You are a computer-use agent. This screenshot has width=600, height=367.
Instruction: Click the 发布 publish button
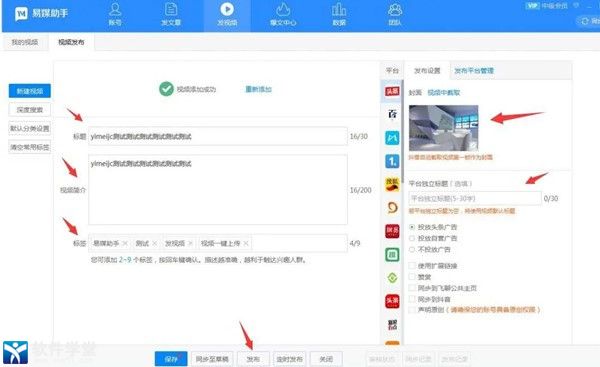click(x=253, y=359)
